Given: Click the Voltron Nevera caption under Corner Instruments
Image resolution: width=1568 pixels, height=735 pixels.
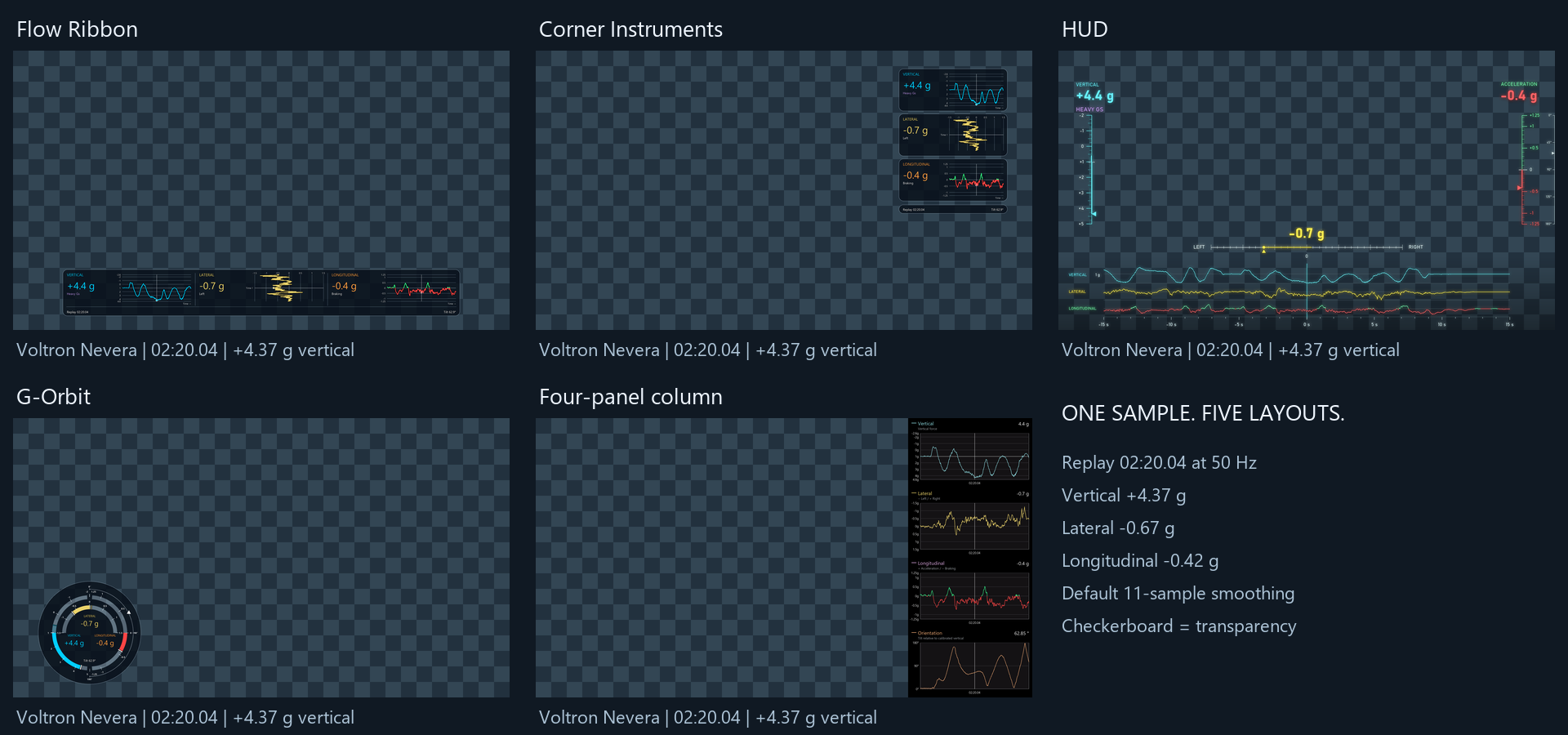Looking at the screenshot, I should point(708,350).
